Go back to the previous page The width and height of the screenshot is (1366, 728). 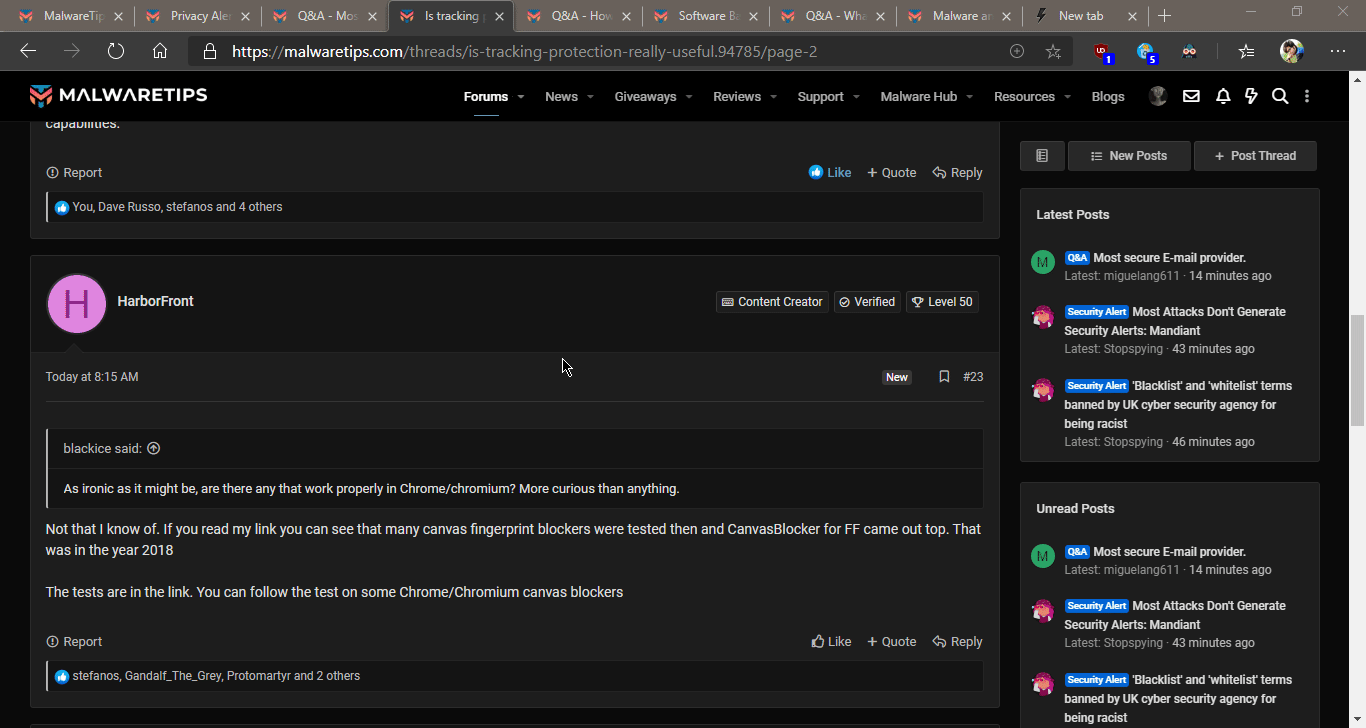click(28, 51)
